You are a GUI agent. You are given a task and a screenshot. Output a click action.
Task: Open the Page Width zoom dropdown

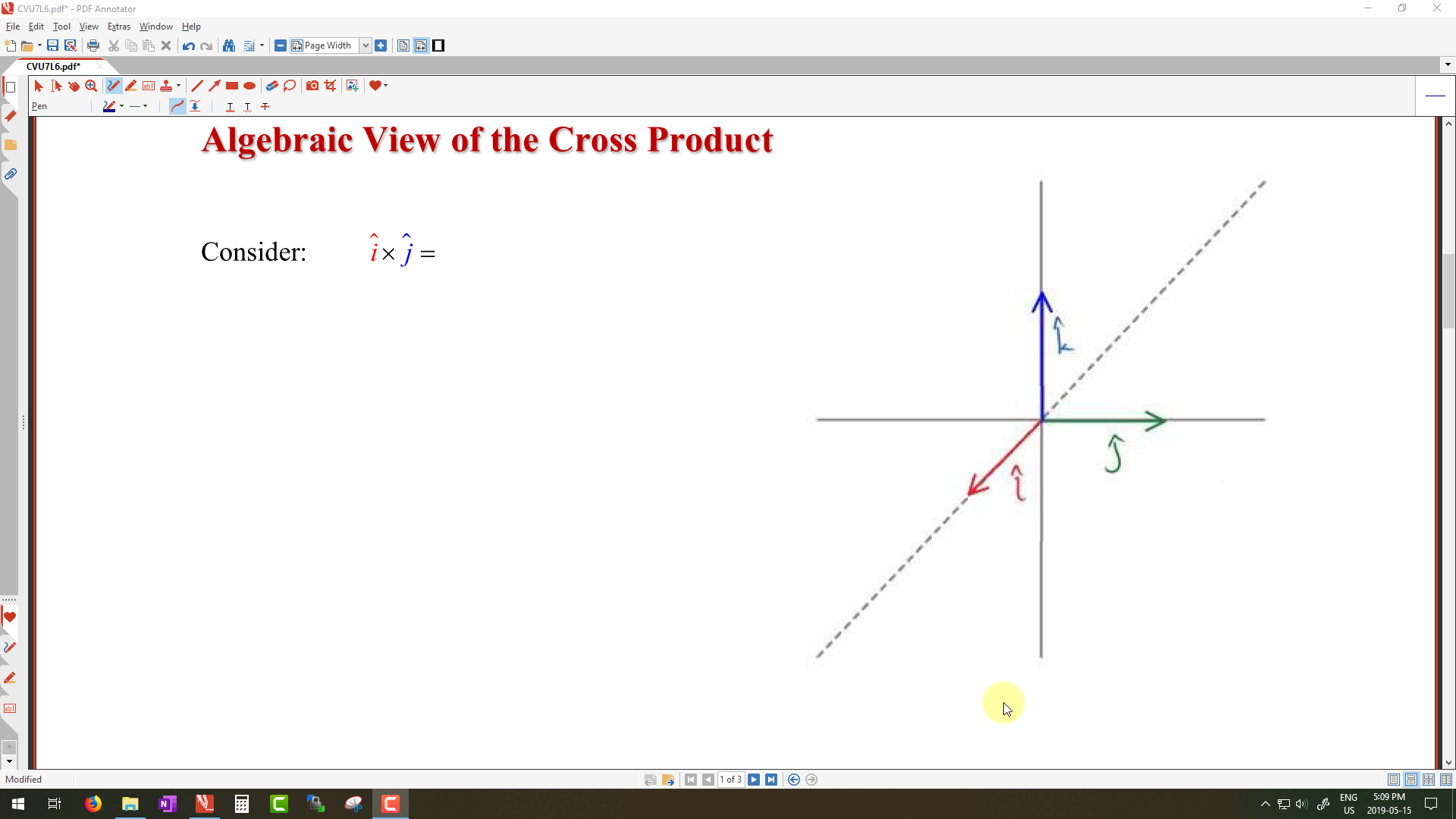[x=366, y=45]
